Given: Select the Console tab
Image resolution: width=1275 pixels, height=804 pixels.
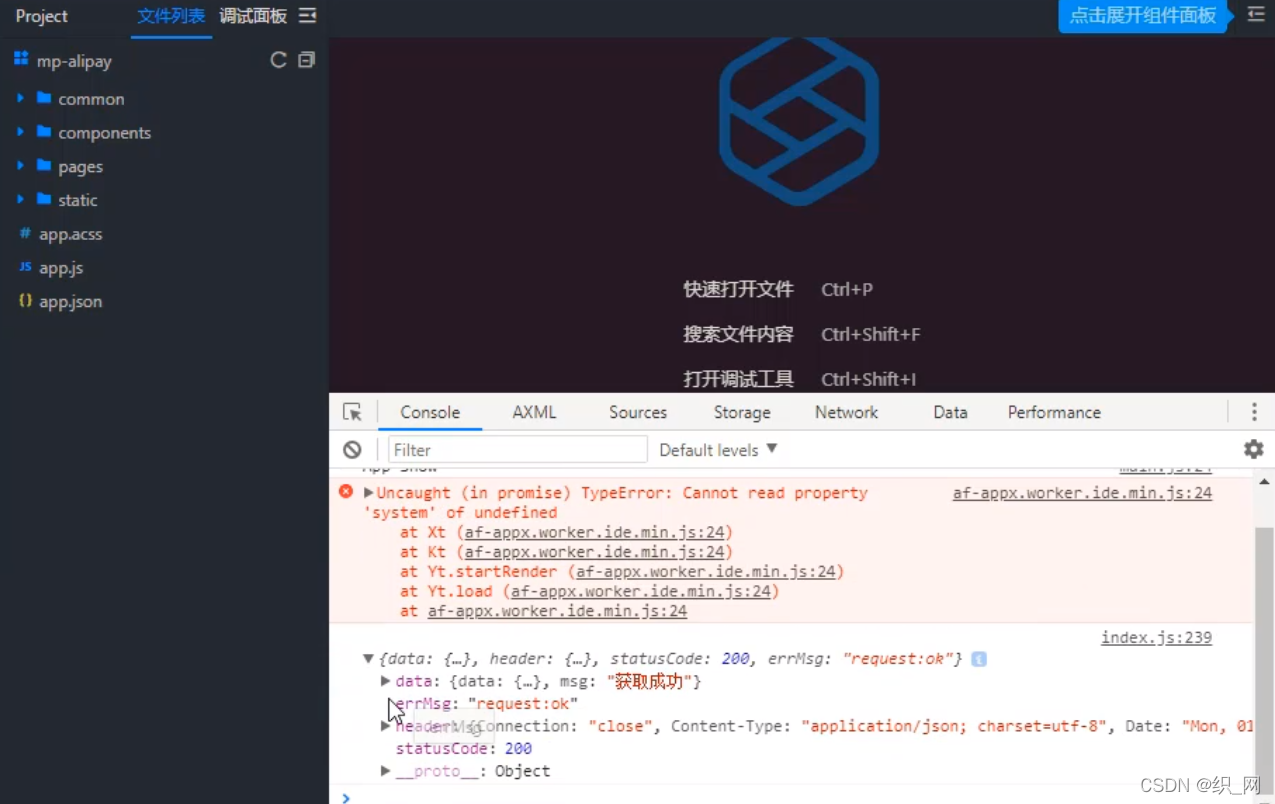Looking at the screenshot, I should click(x=430, y=412).
